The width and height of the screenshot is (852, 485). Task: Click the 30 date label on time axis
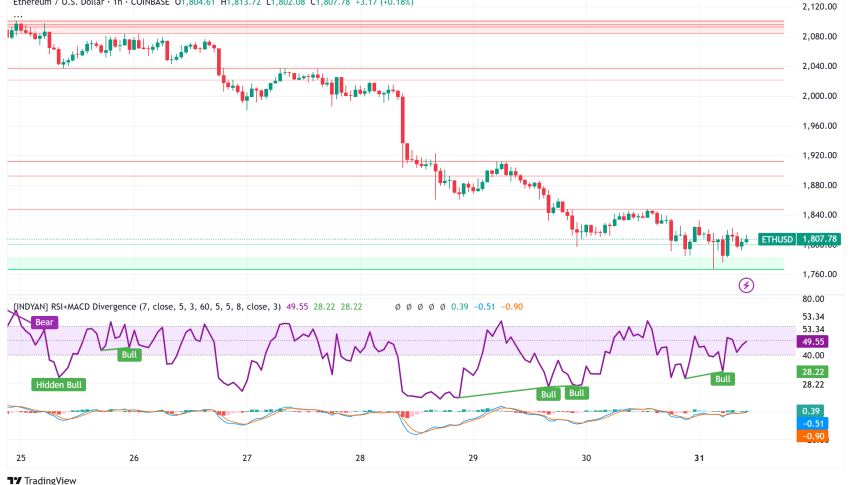(x=586, y=458)
